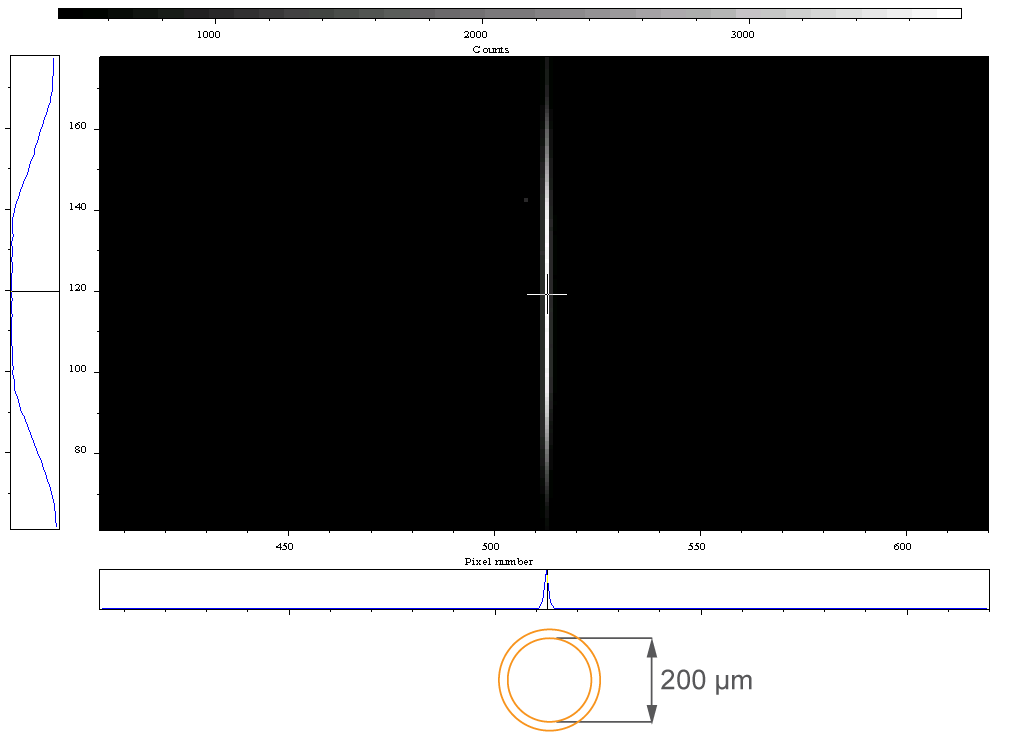Screen dimensions: 1020x750
Task: Click the 200 µm dimension arrow
Action: pyautogui.click(x=651, y=680)
